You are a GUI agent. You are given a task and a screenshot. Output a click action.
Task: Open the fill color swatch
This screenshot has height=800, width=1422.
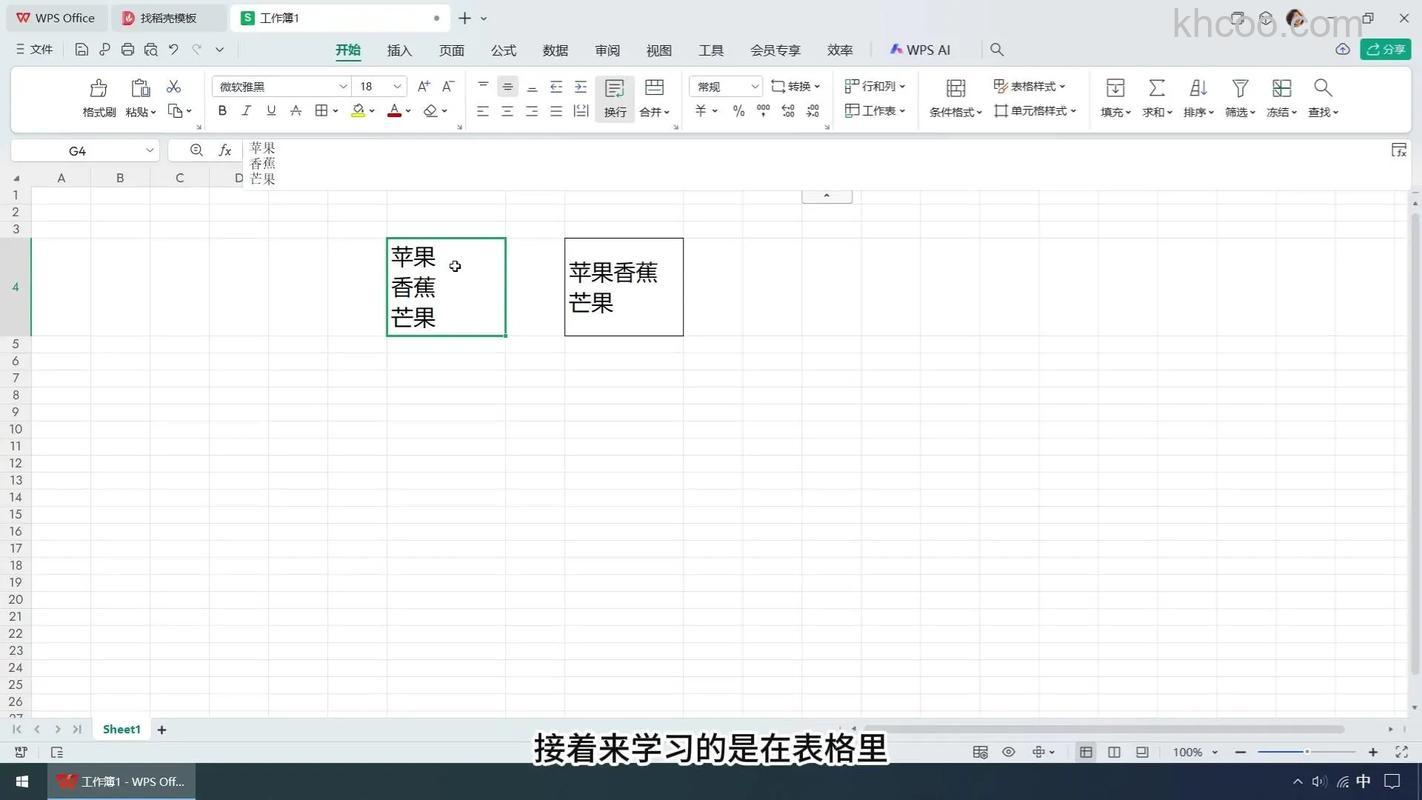coord(359,110)
